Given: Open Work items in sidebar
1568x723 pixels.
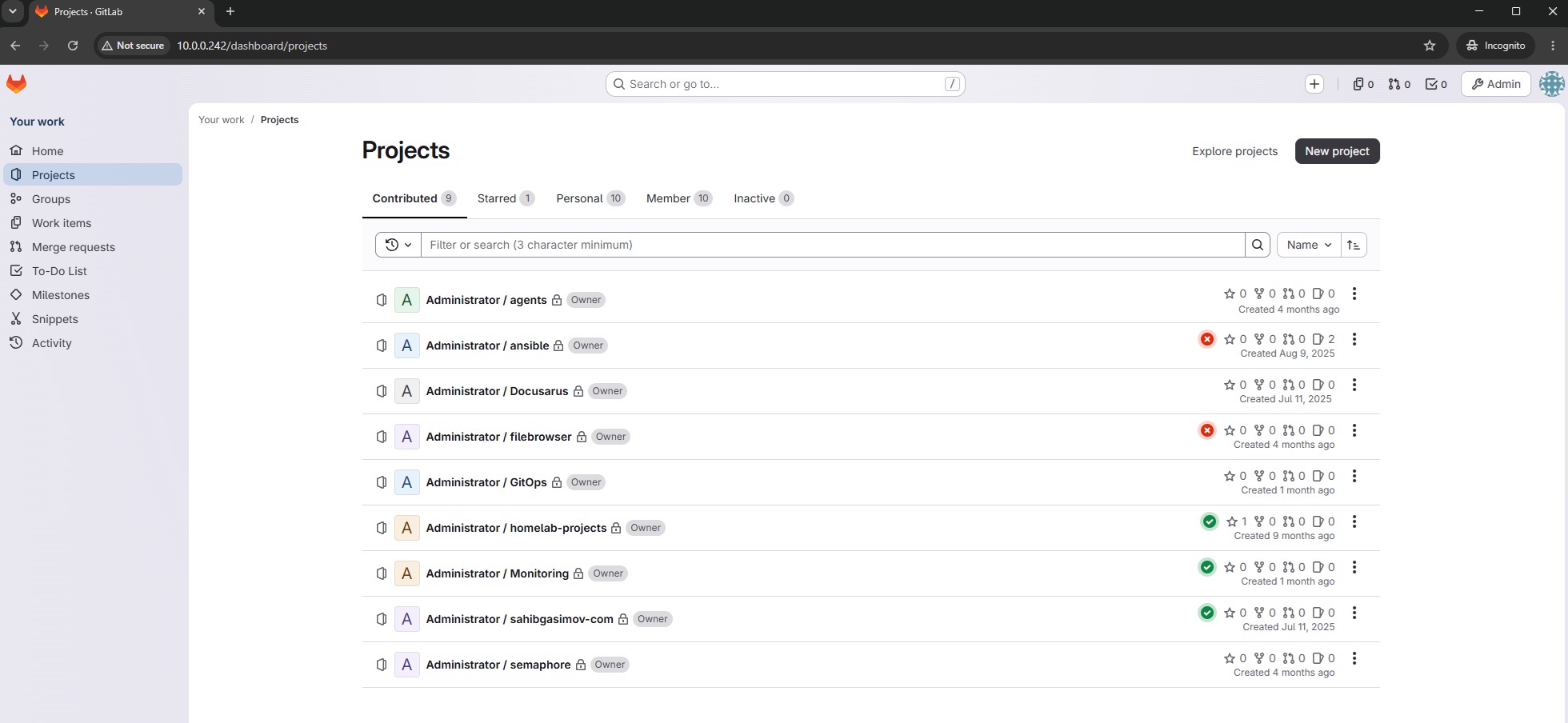Looking at the screenshot, I should tap(93, 223).
